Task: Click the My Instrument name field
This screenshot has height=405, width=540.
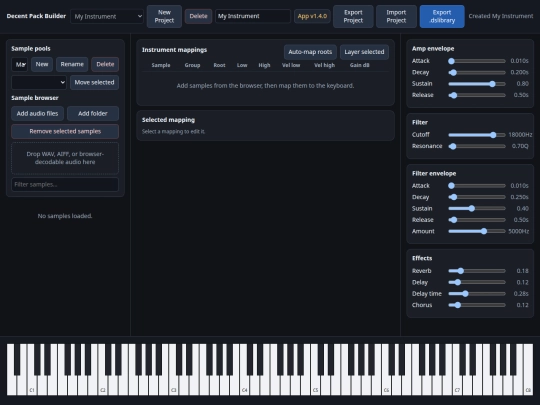Action: click(x=253, y=16)
